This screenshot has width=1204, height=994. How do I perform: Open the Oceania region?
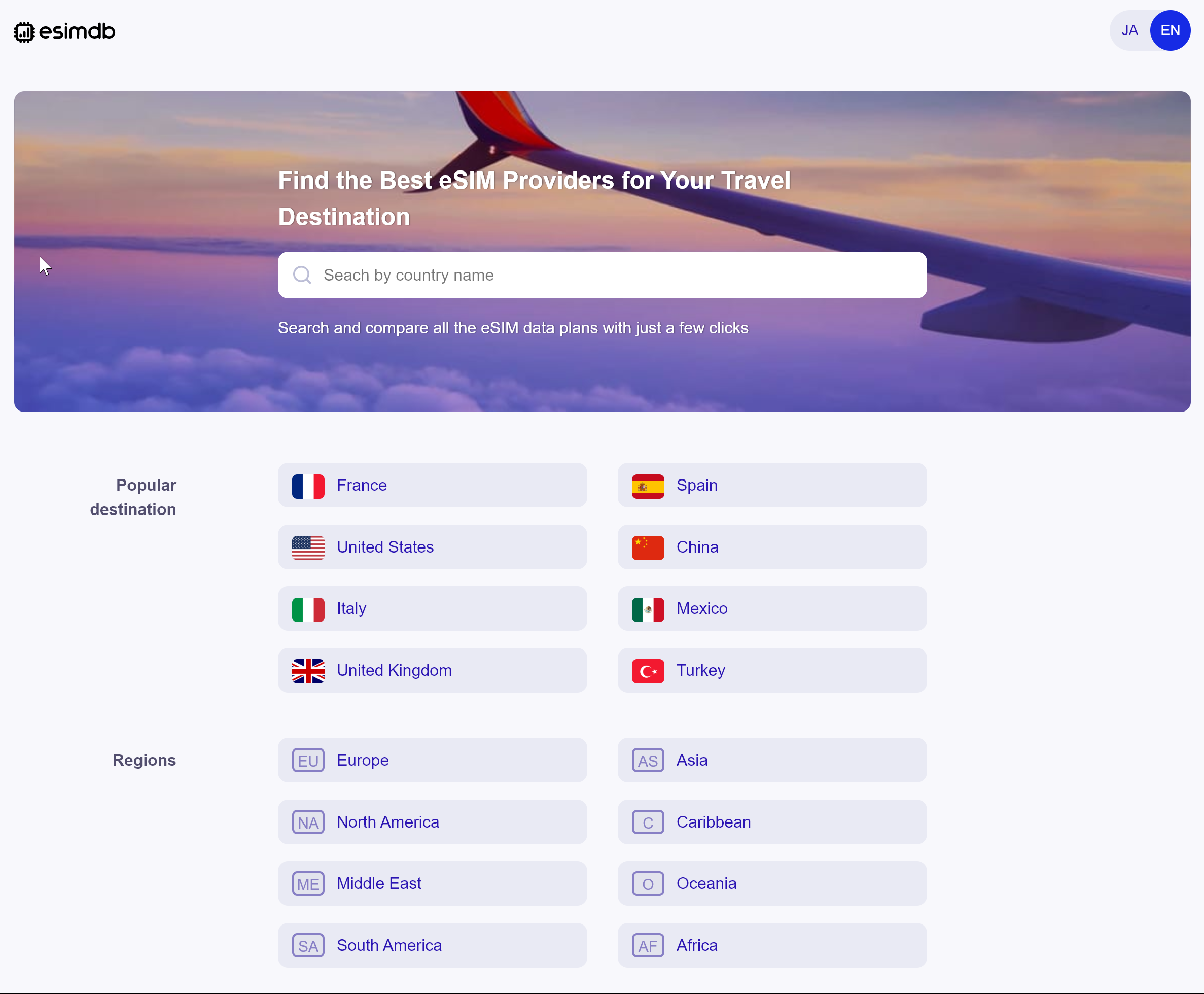[771, 883]
